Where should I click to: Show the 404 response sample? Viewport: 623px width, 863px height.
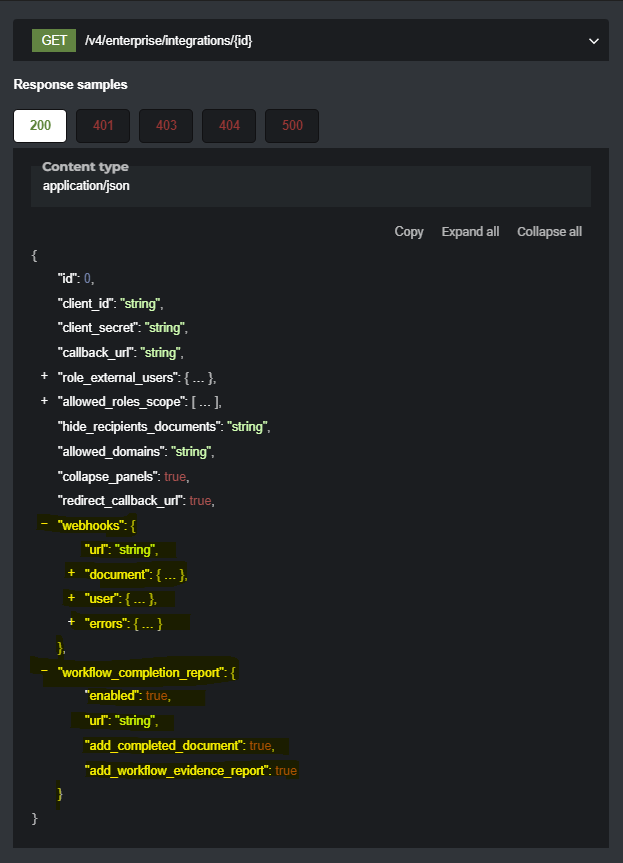pyautogui.click(x=229, y=126)
